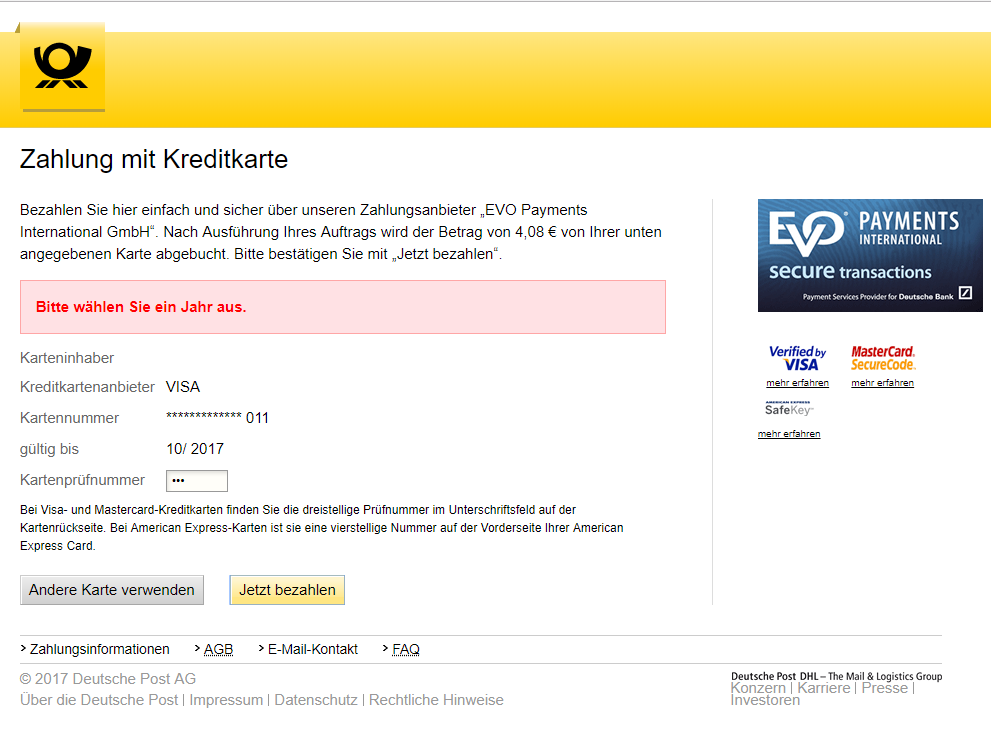This screenshot has height=730, width=991.
Task: Open the 'Rechtliche Hinweise' footer link
Action: coord(436,700)
